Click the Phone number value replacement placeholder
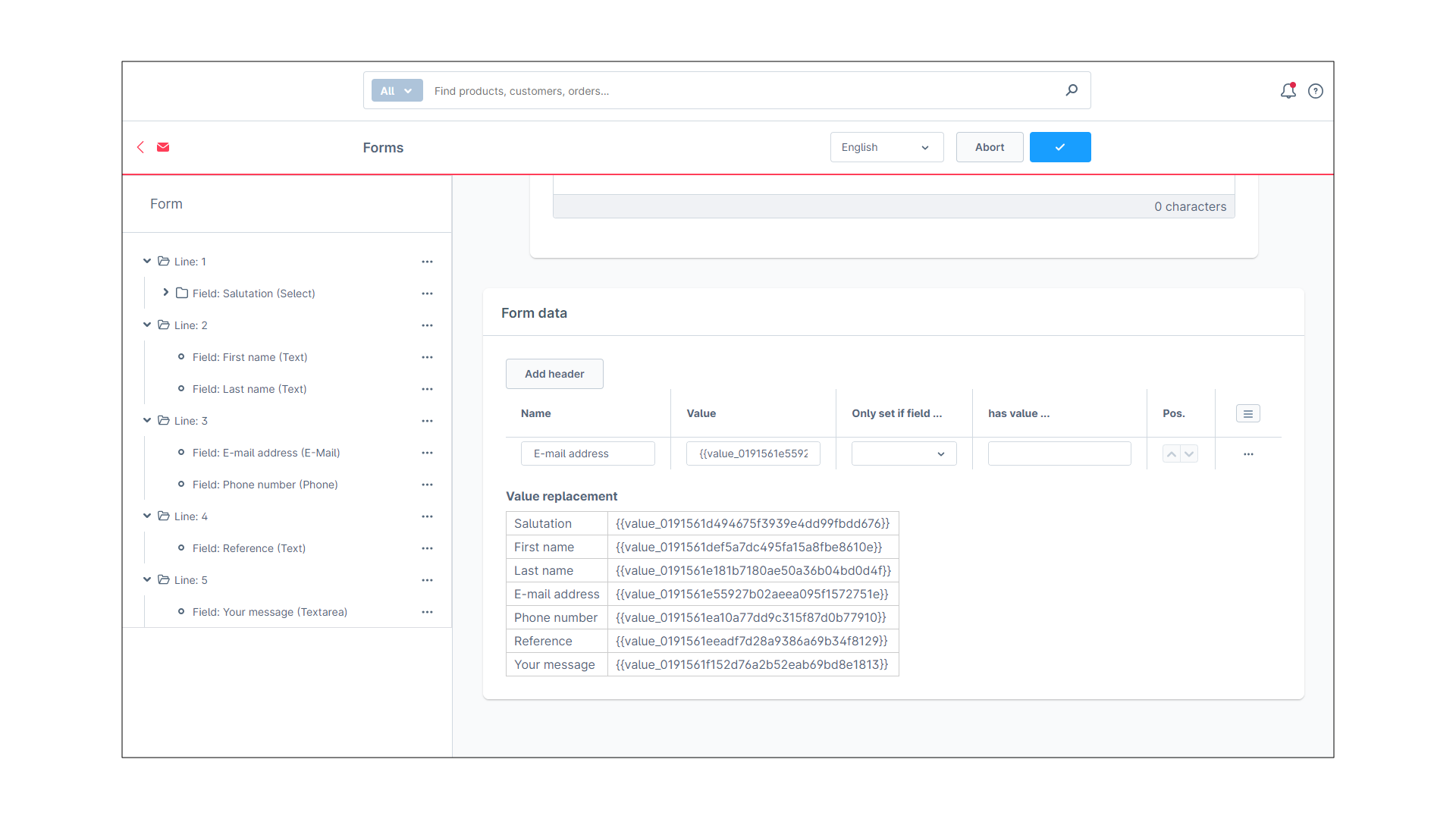 751,617
